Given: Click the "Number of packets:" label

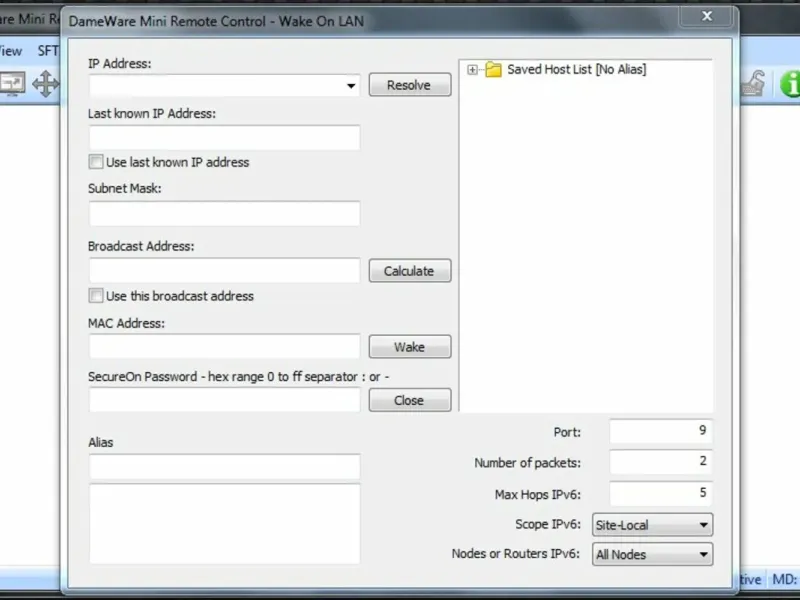Looking at the screenshot, I should tap(528, 463).
